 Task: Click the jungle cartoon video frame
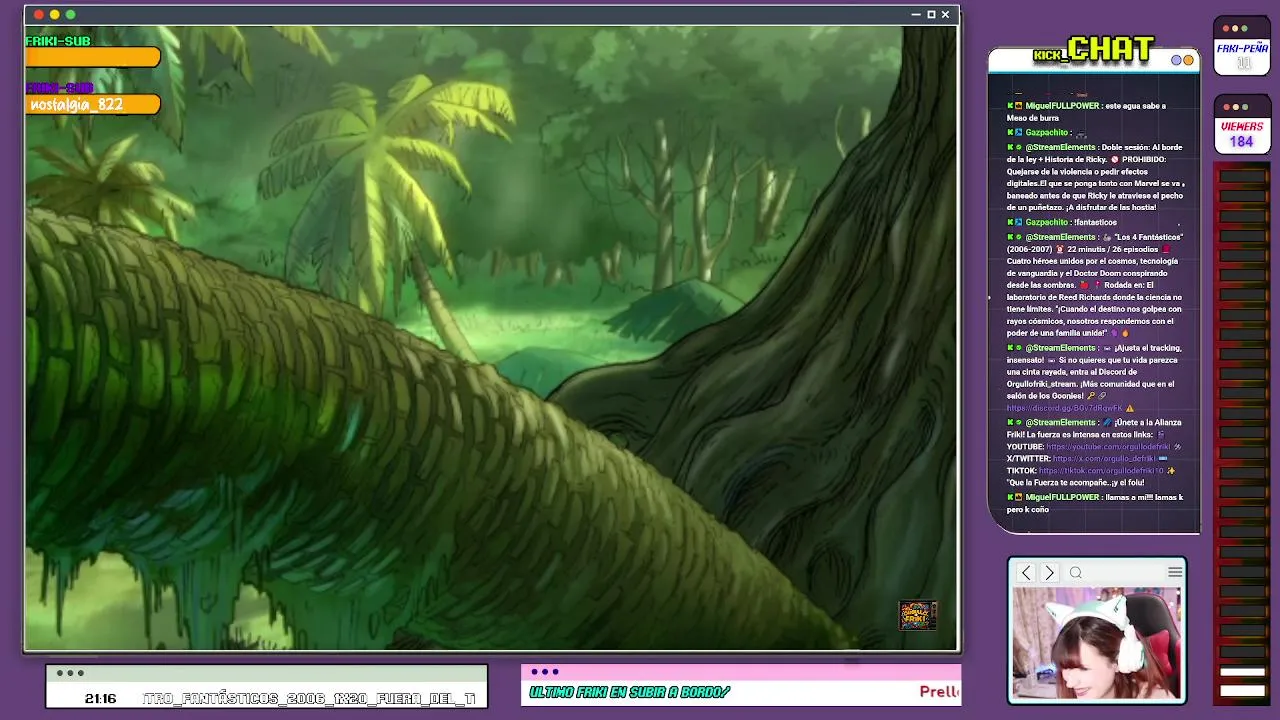tap(490, 338)
